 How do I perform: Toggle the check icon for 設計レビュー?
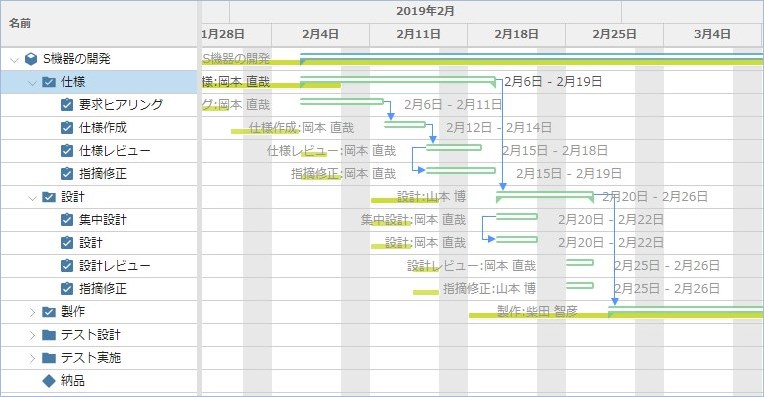(67, 265)
